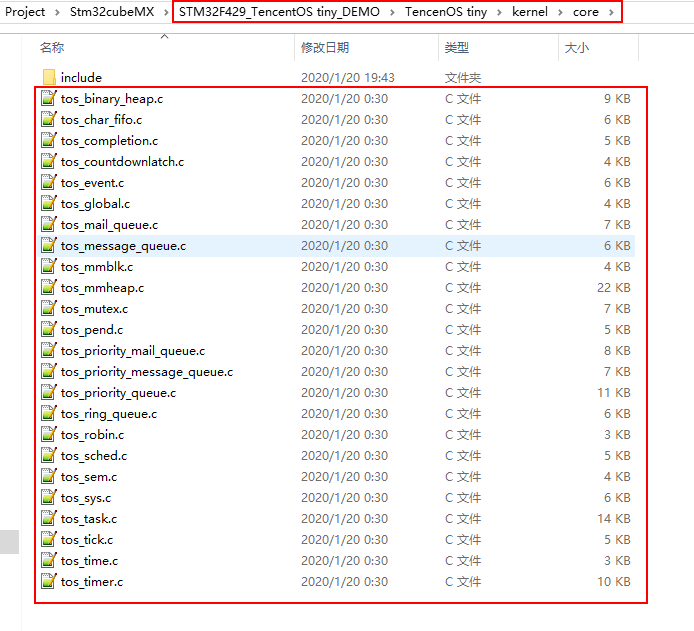This screenshot has height=631, width=694.
Task: Select file name tos_mmheap.c
Action: pos(103,288)
